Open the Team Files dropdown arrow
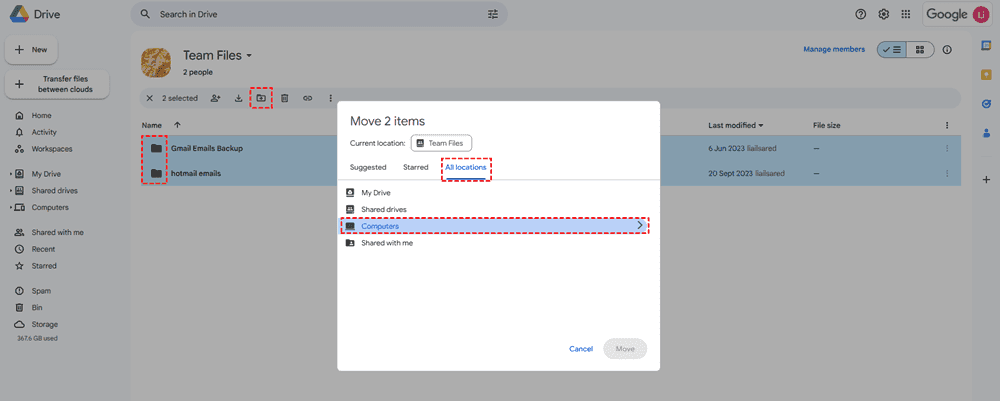The image size is (1000, 401). tap(250, 55)
